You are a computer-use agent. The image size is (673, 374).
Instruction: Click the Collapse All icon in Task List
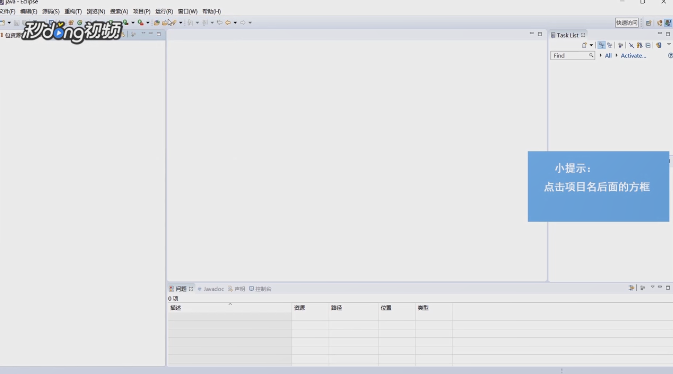click(648, 46)
